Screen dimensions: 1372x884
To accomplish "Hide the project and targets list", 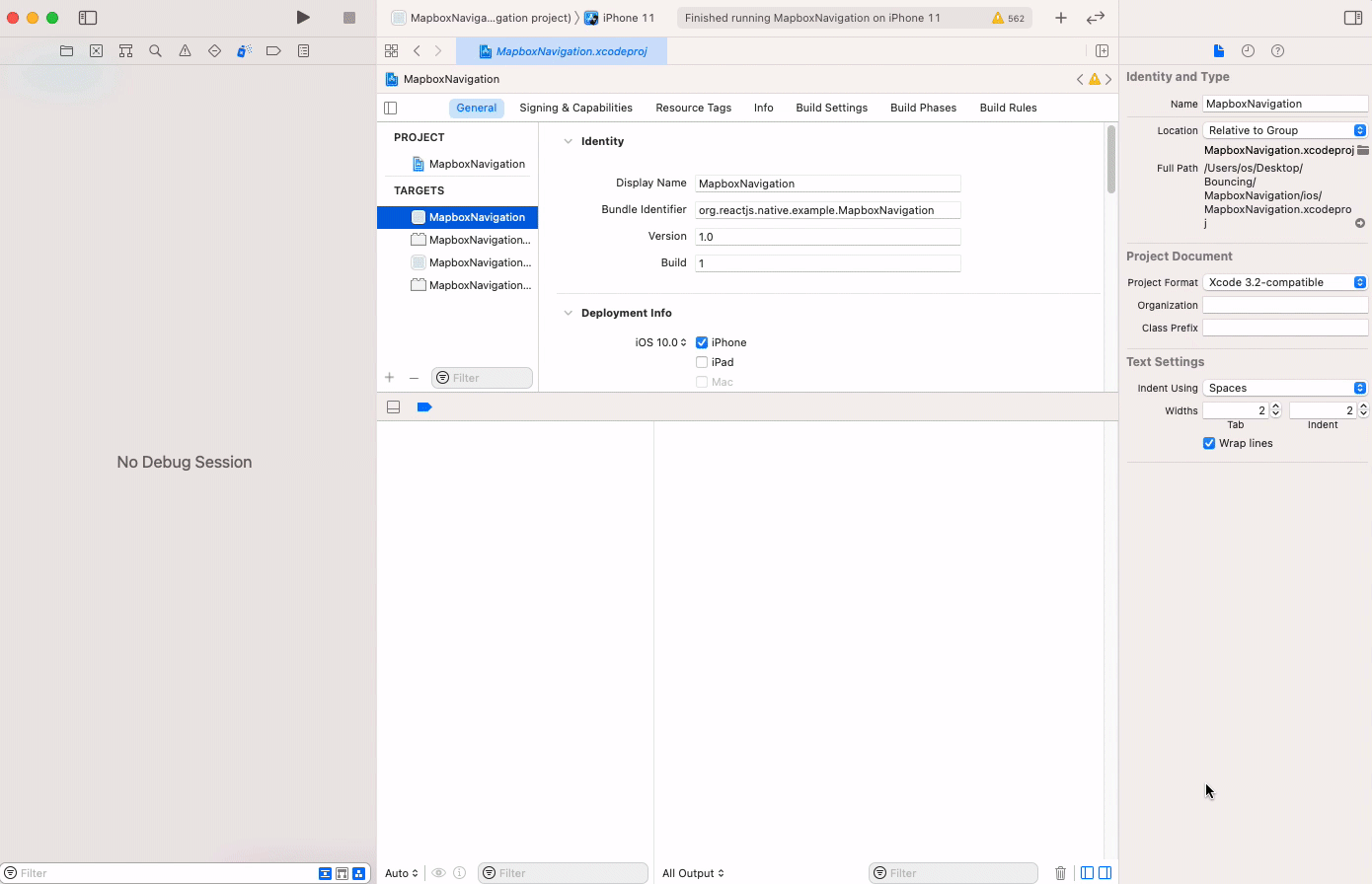I will click(390, 108).
